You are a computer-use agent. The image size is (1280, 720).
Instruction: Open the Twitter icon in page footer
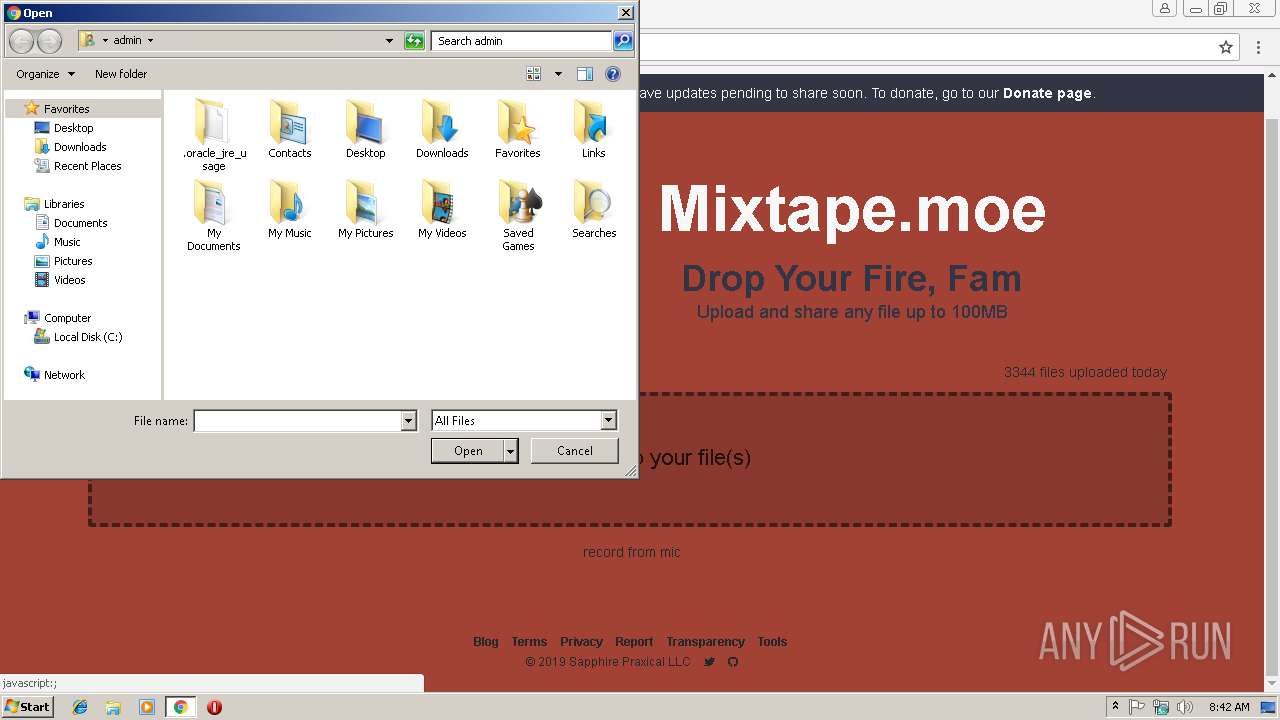pos(709,662)
